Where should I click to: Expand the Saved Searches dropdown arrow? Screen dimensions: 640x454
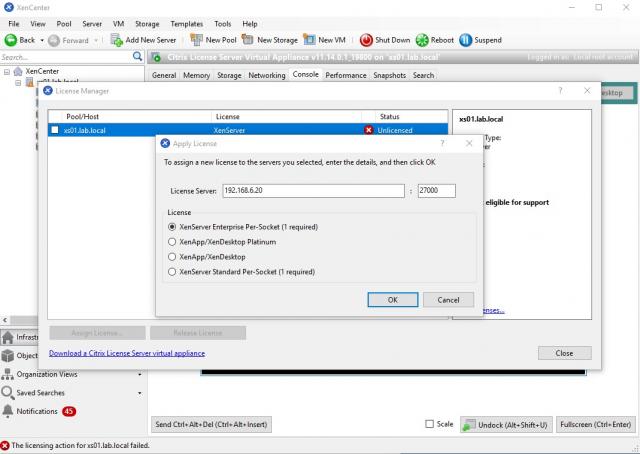140,393
